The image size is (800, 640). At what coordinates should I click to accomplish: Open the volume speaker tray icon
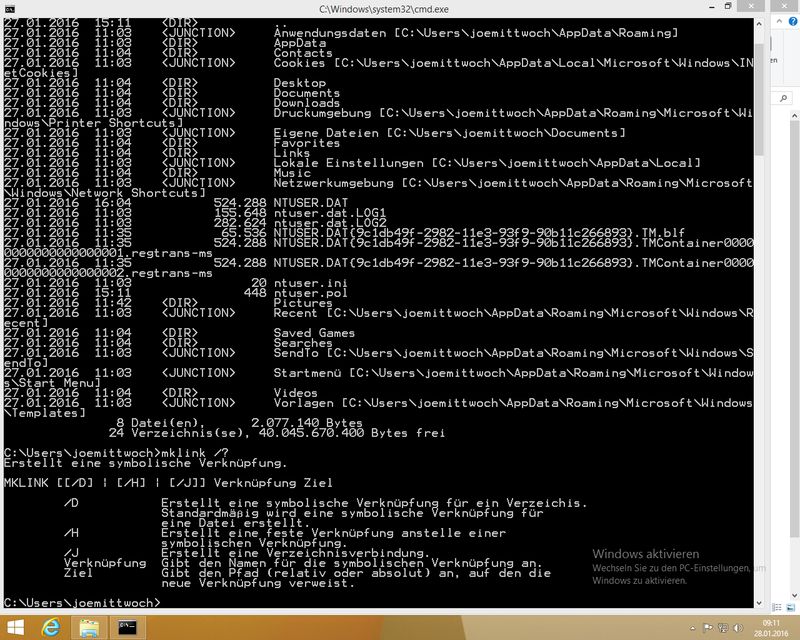click(738, 628)
